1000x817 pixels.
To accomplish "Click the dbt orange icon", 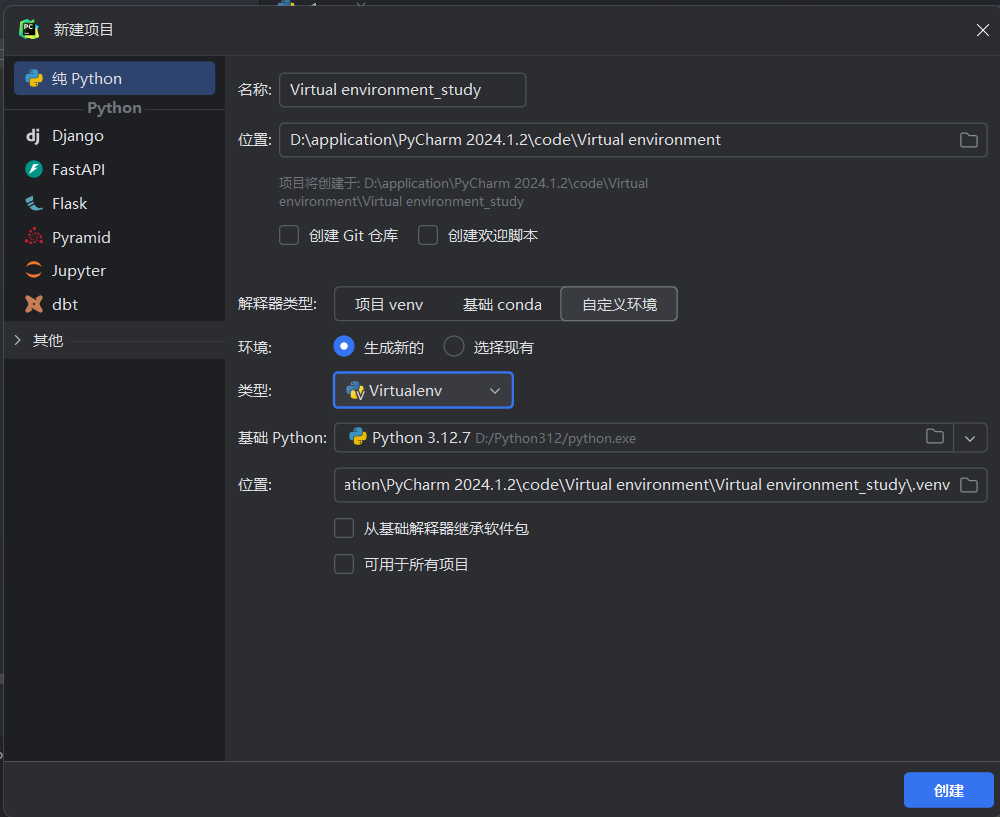I will click(x=34, y=304).
